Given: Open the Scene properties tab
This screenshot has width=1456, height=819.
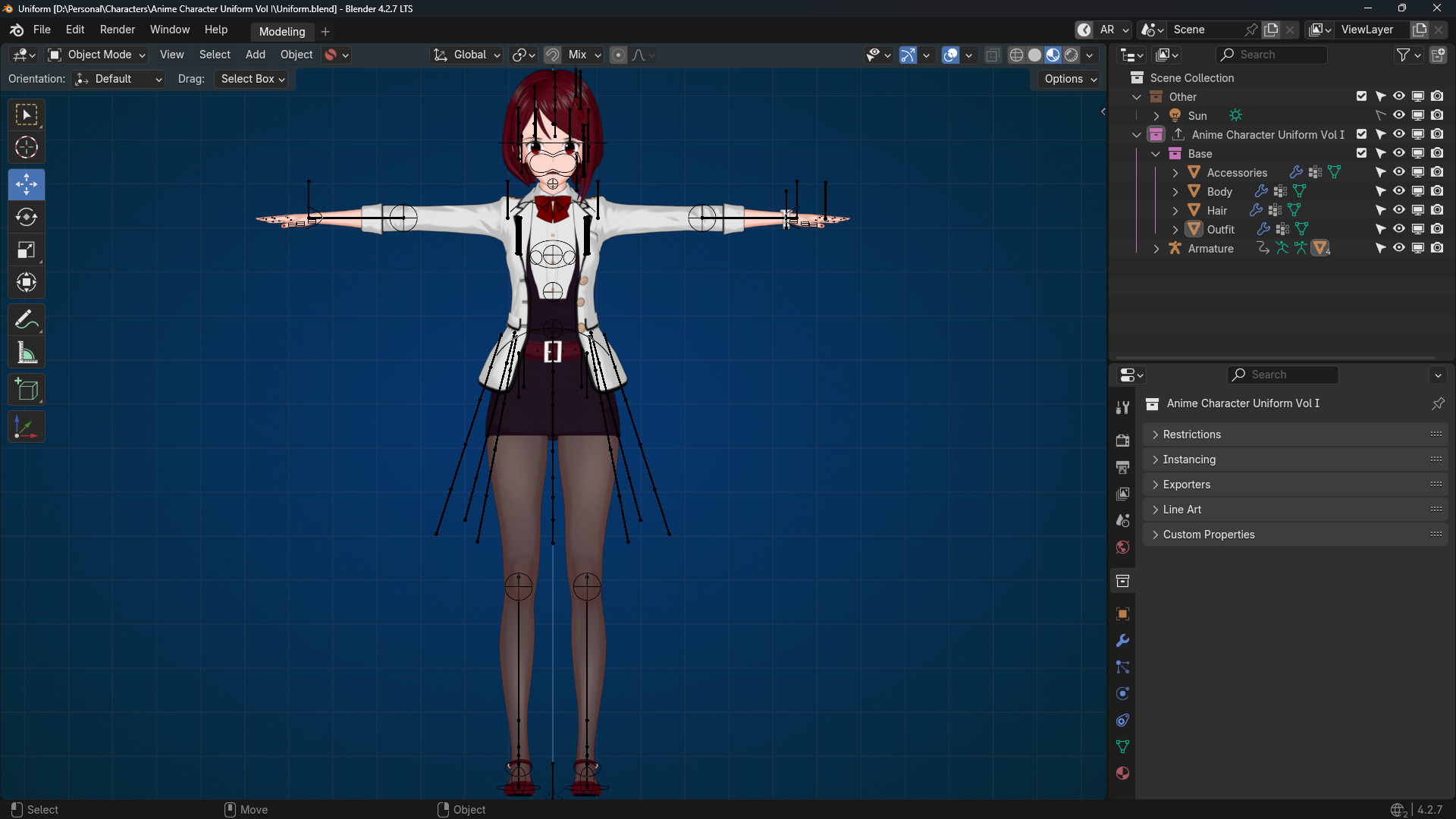Looking at the screenshot, I should 1123,520.
